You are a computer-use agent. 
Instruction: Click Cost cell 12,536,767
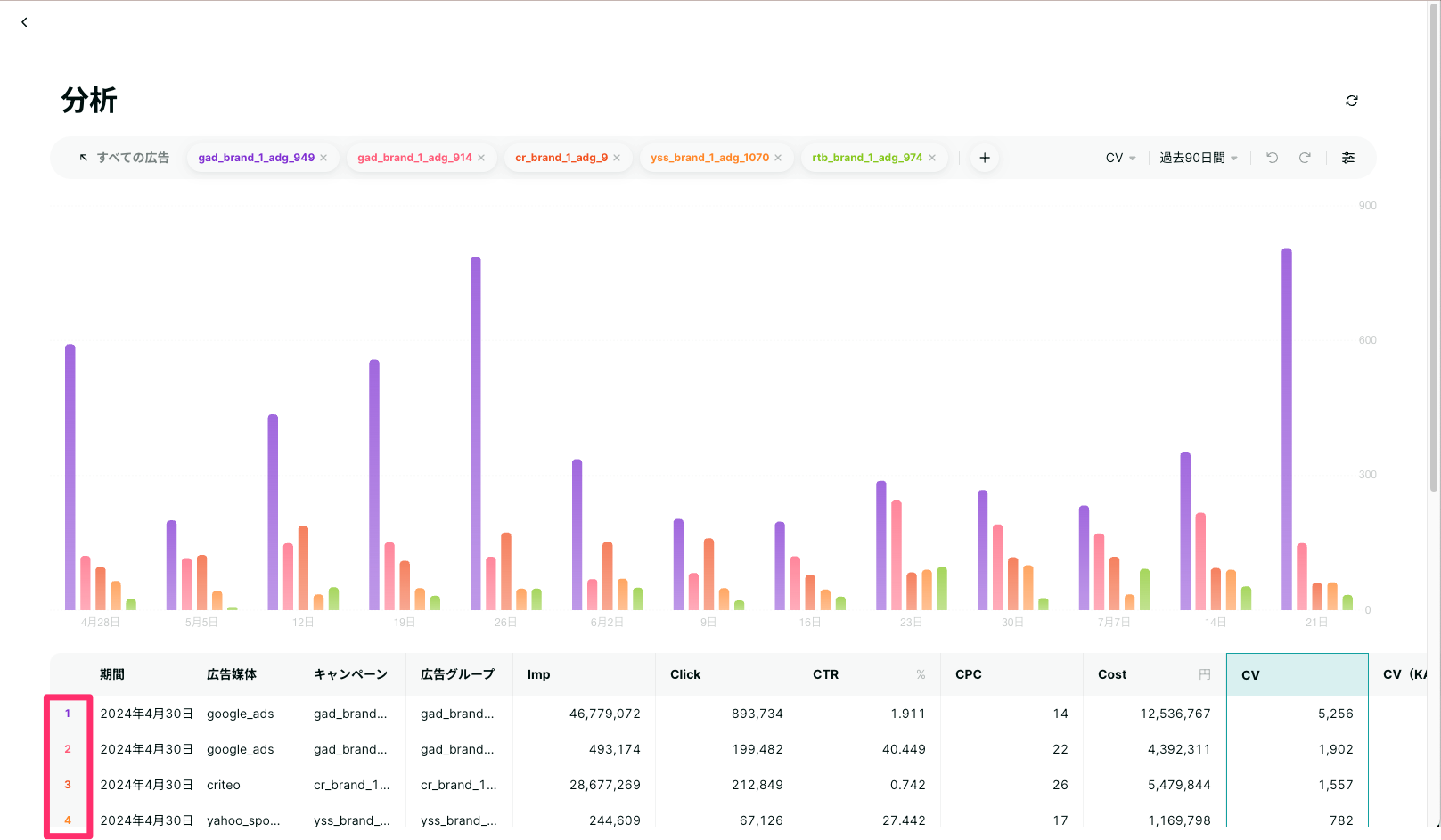click(x=1175, y=714)
